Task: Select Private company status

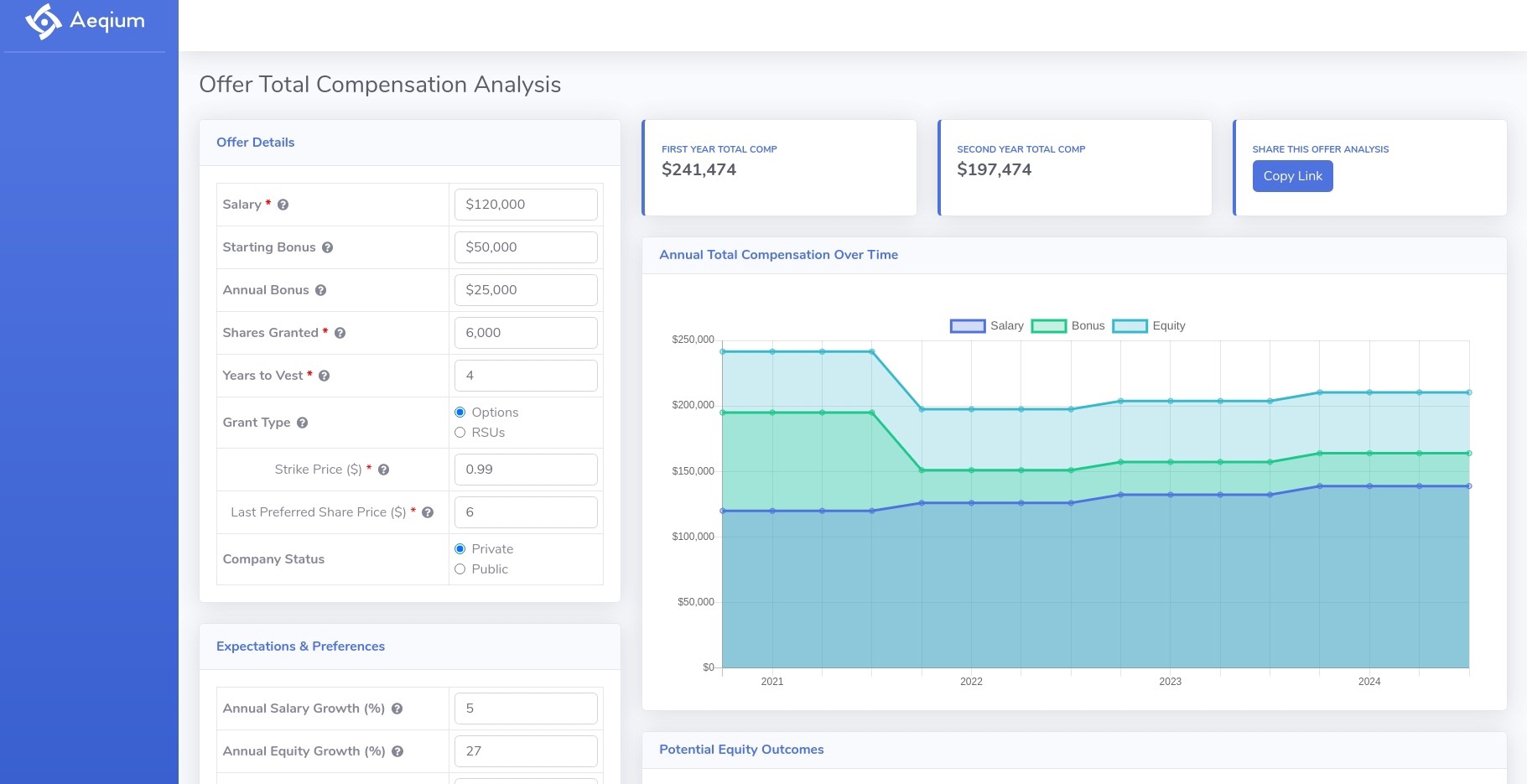Action: pyautogui.click(x=460, y=549)
